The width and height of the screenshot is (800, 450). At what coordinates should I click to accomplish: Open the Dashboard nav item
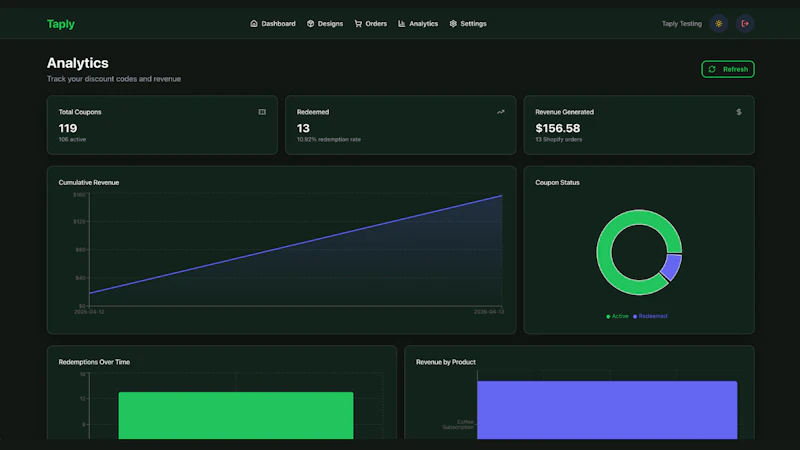click(273, 23)
